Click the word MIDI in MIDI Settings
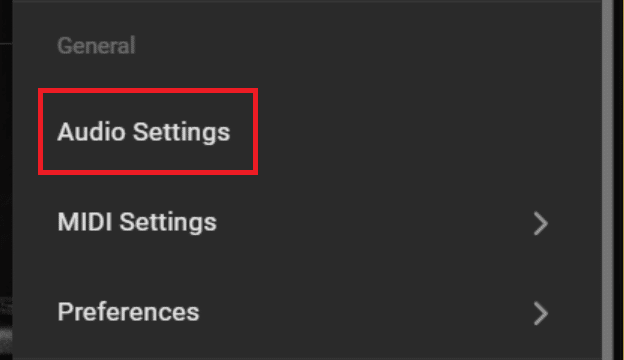The height and width of the screenshot is (360, 624). click(x=85, y=222)
